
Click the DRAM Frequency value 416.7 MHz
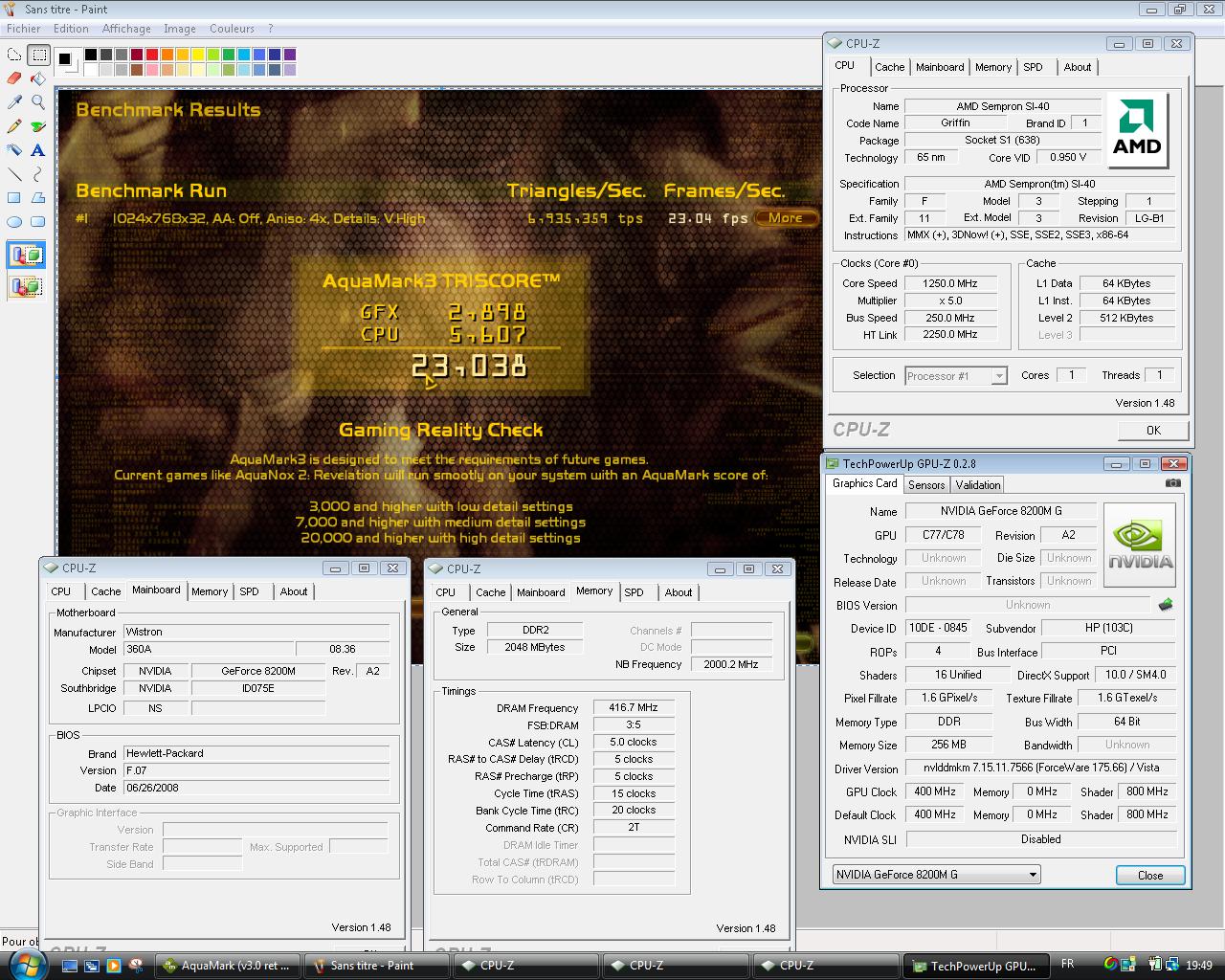634,708
